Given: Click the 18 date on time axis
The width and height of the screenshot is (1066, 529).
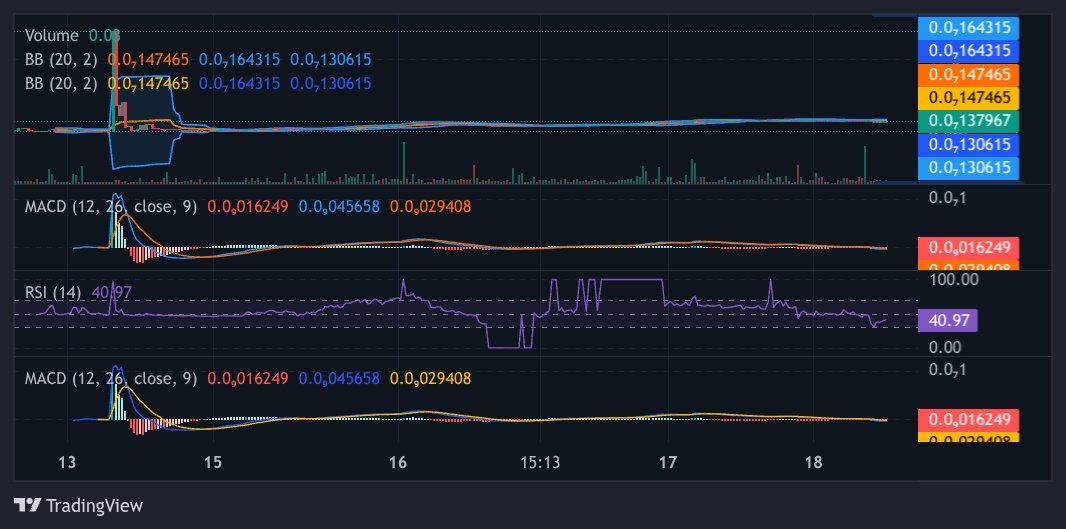Looking at the screenshot, I should coord(813,462).
